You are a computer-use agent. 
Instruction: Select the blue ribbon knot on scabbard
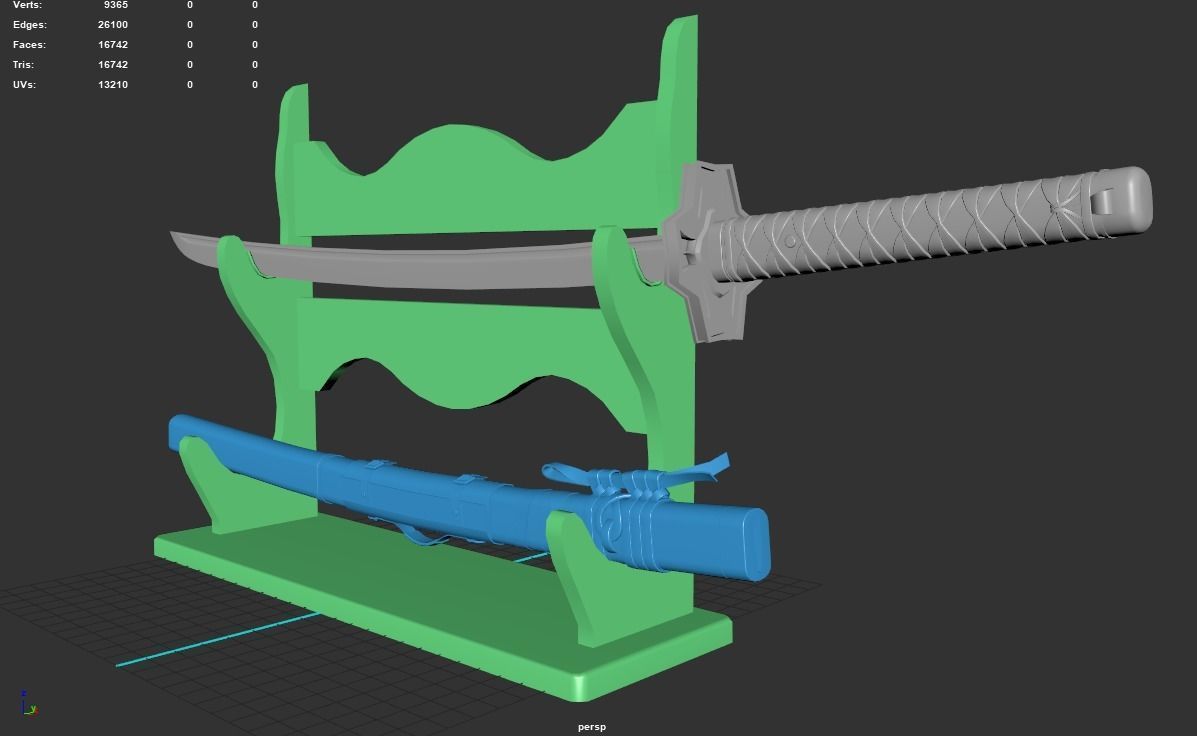(634, 485)
